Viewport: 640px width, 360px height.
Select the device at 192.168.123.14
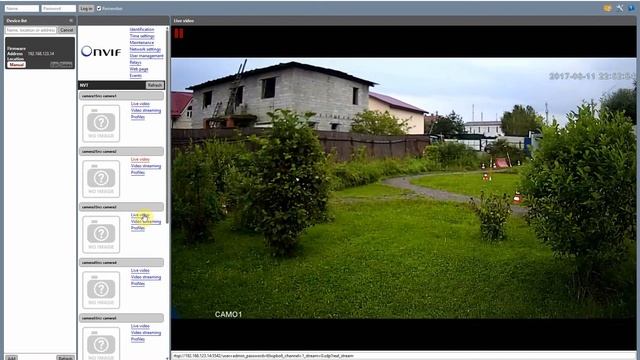coord(40,53)
